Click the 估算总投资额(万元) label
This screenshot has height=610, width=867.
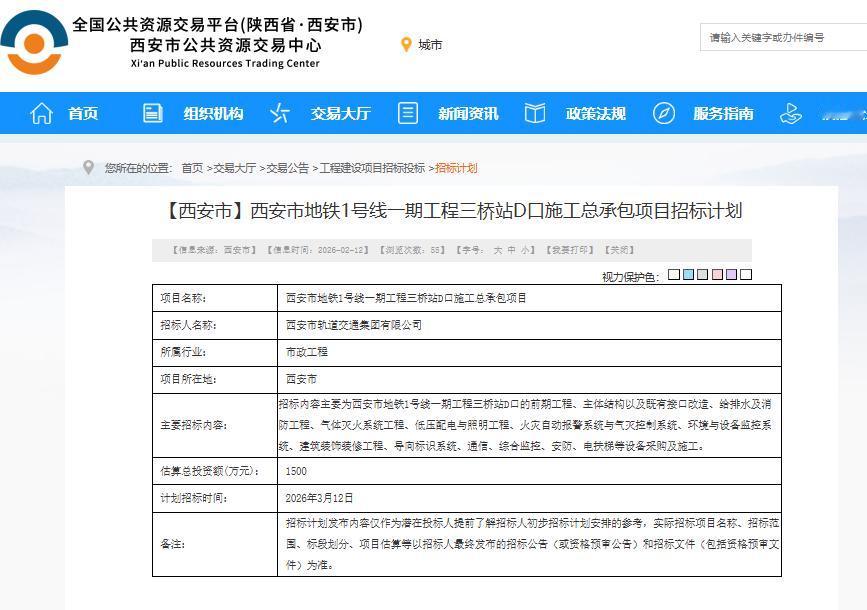coord(210,471)
